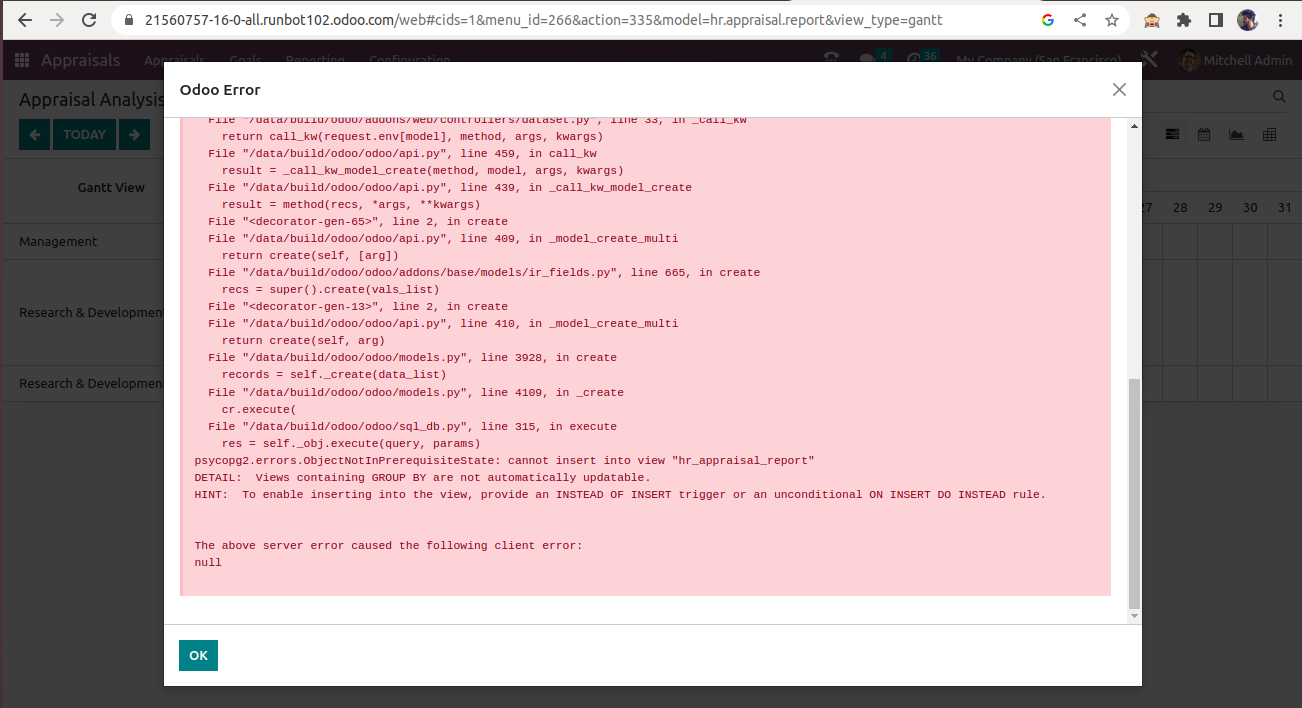This screenshot has height=708, width=1302.
Task: Open activities clock showing 36
Action: pos(922,59)
